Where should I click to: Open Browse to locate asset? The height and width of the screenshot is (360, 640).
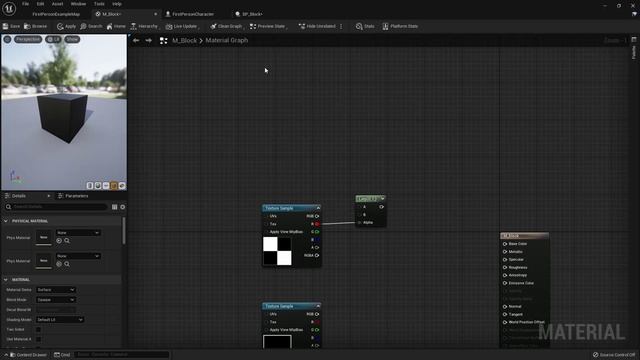click(x=36, y=26)
